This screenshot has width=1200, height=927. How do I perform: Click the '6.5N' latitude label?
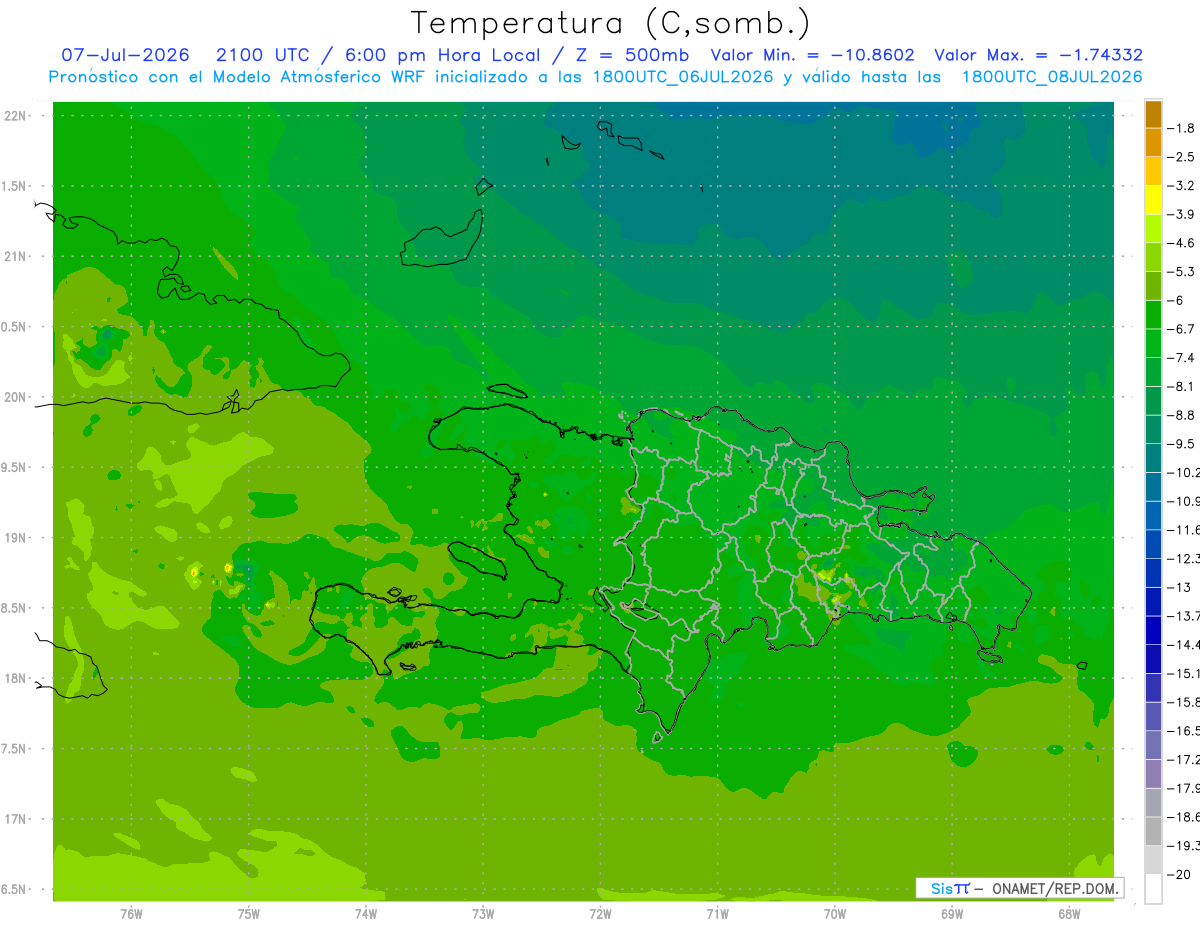point(15,889)
